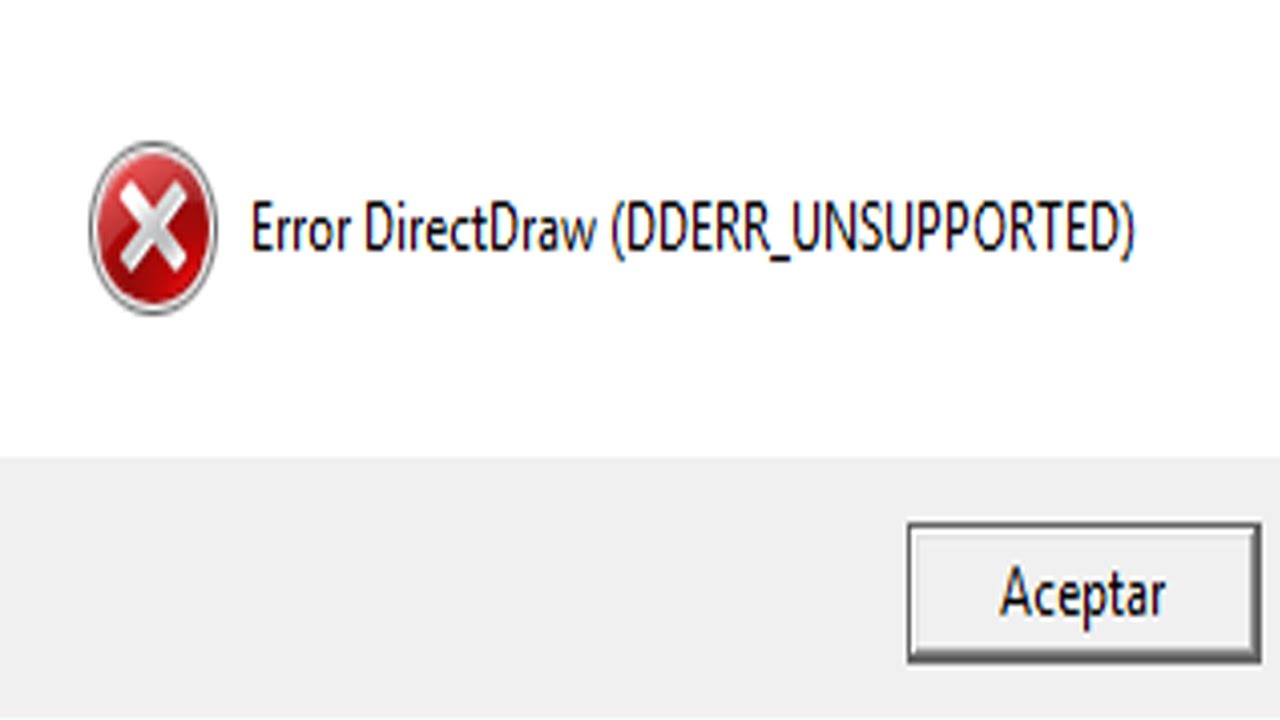Screen dimensions: 1280x720
Task: Click the 'Aceptar' label text
Action: click(1083, 594)
